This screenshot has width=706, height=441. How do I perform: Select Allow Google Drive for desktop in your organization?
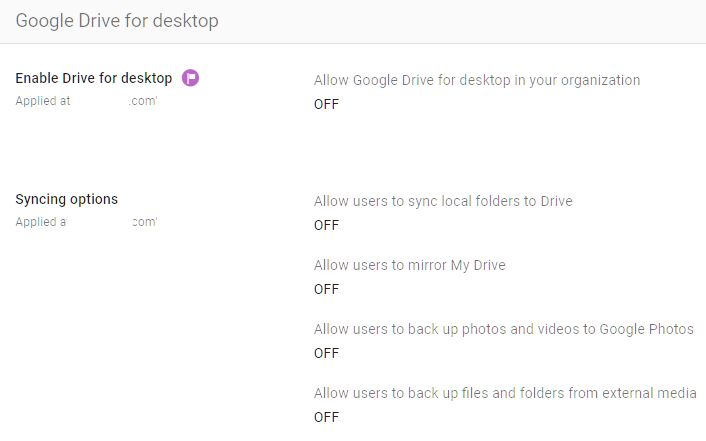[x=477, y=80]
